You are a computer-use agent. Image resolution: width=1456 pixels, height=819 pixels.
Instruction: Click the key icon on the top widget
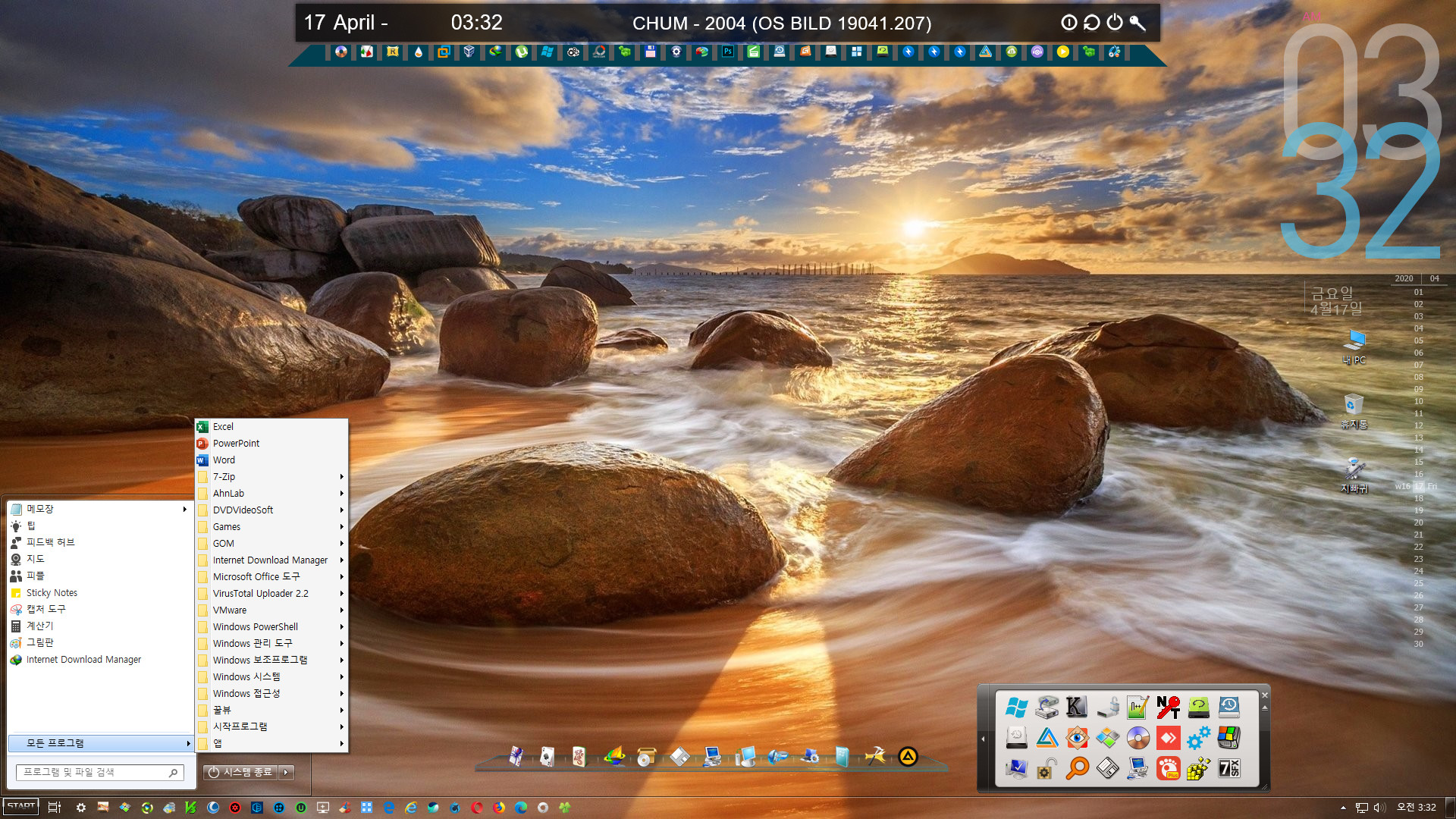(x=1137, y=23)
